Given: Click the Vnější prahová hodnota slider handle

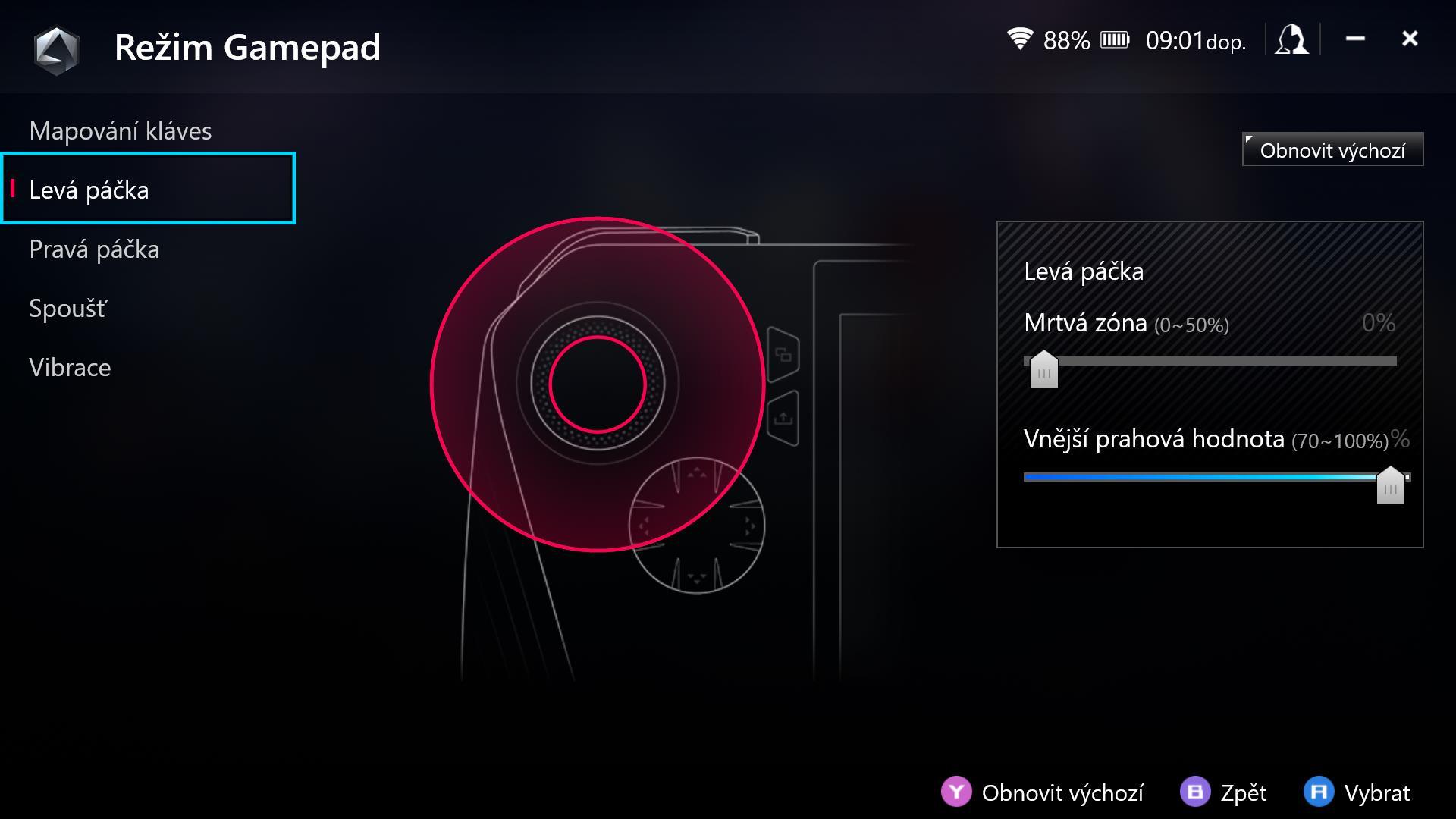Looking at the screenshot, I should coord(1391,485).
